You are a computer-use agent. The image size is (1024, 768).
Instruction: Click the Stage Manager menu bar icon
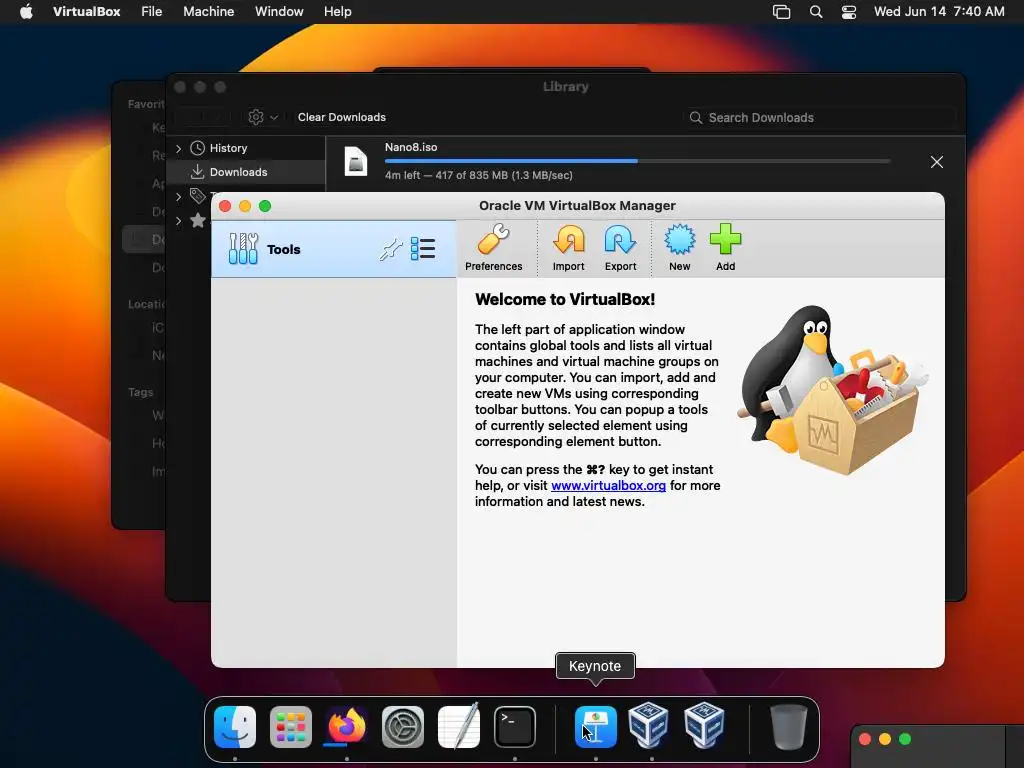click(781, 12)
